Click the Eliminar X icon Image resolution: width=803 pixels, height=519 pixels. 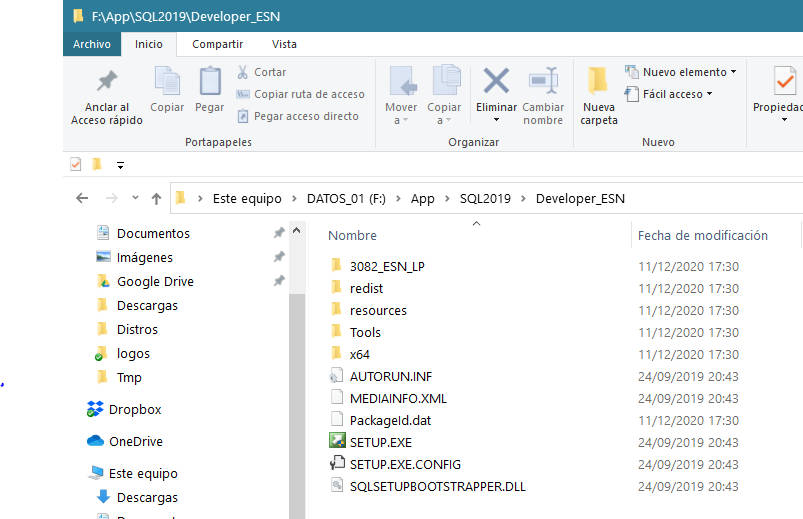coord(496,80)
